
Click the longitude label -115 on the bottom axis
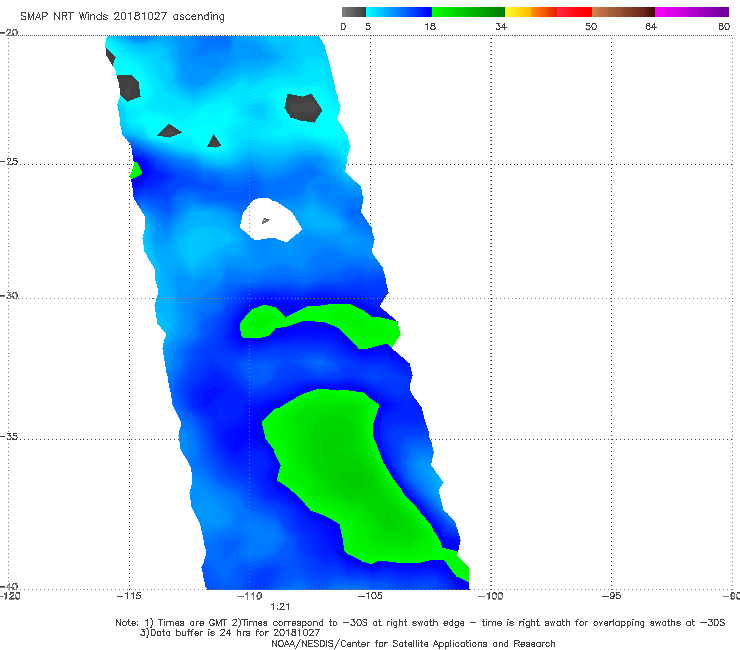[129, 596]
